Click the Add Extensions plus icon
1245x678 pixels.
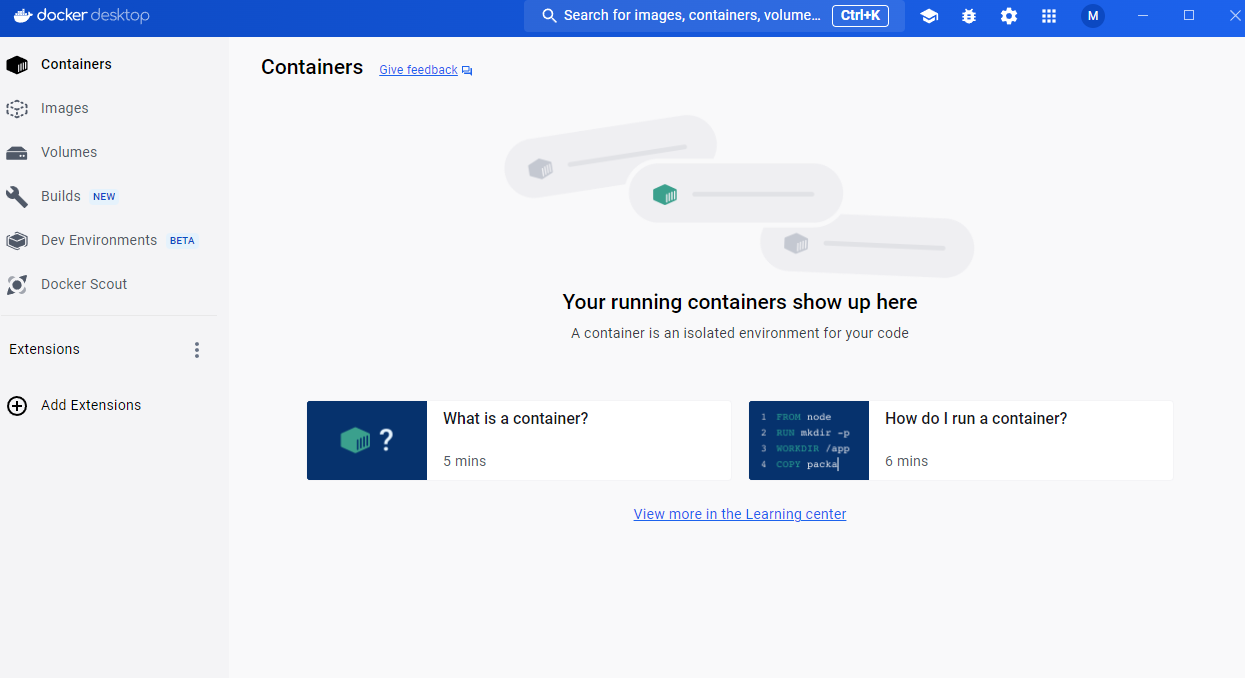point(17,406)
